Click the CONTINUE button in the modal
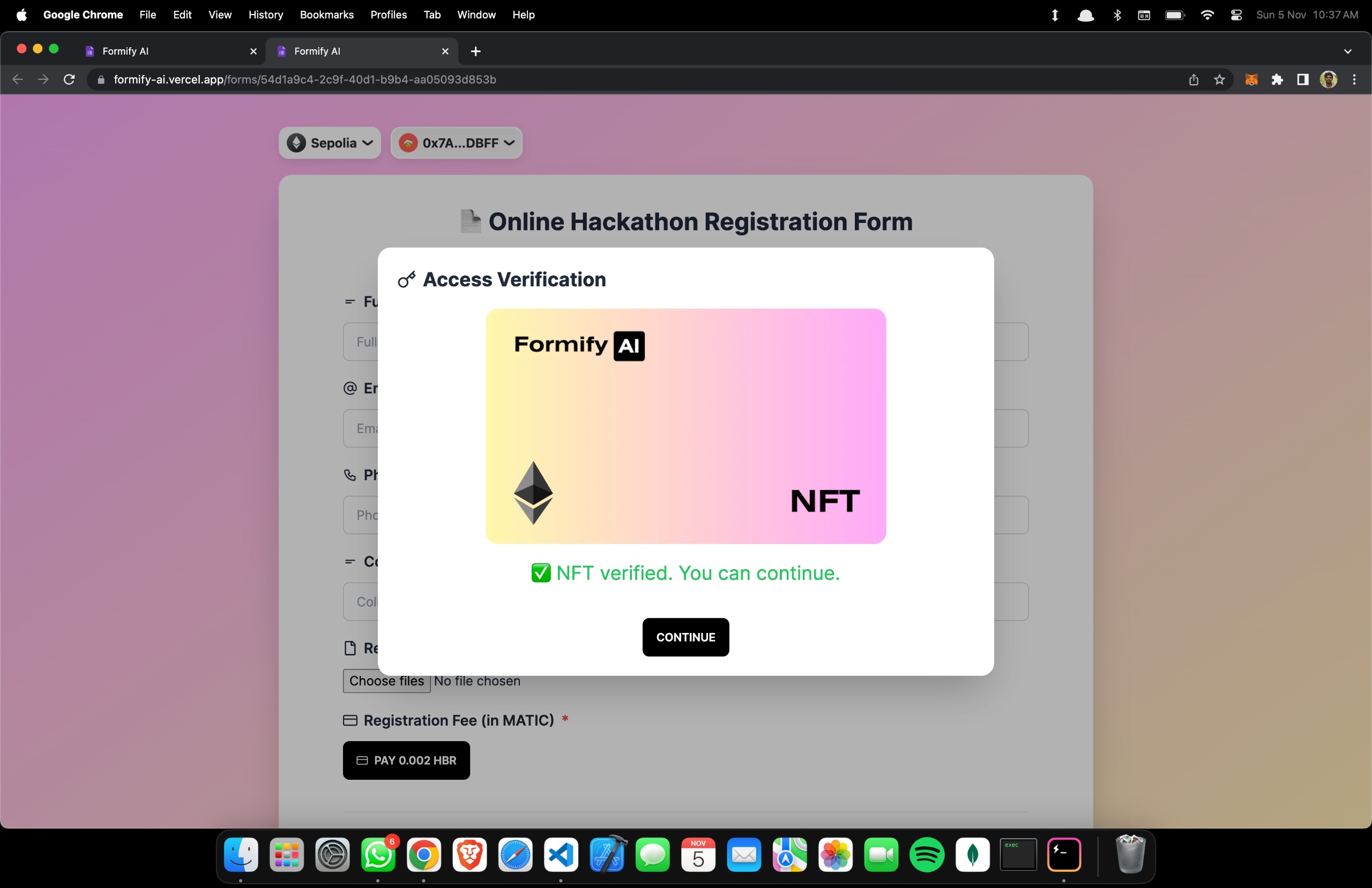 [685, 637]
